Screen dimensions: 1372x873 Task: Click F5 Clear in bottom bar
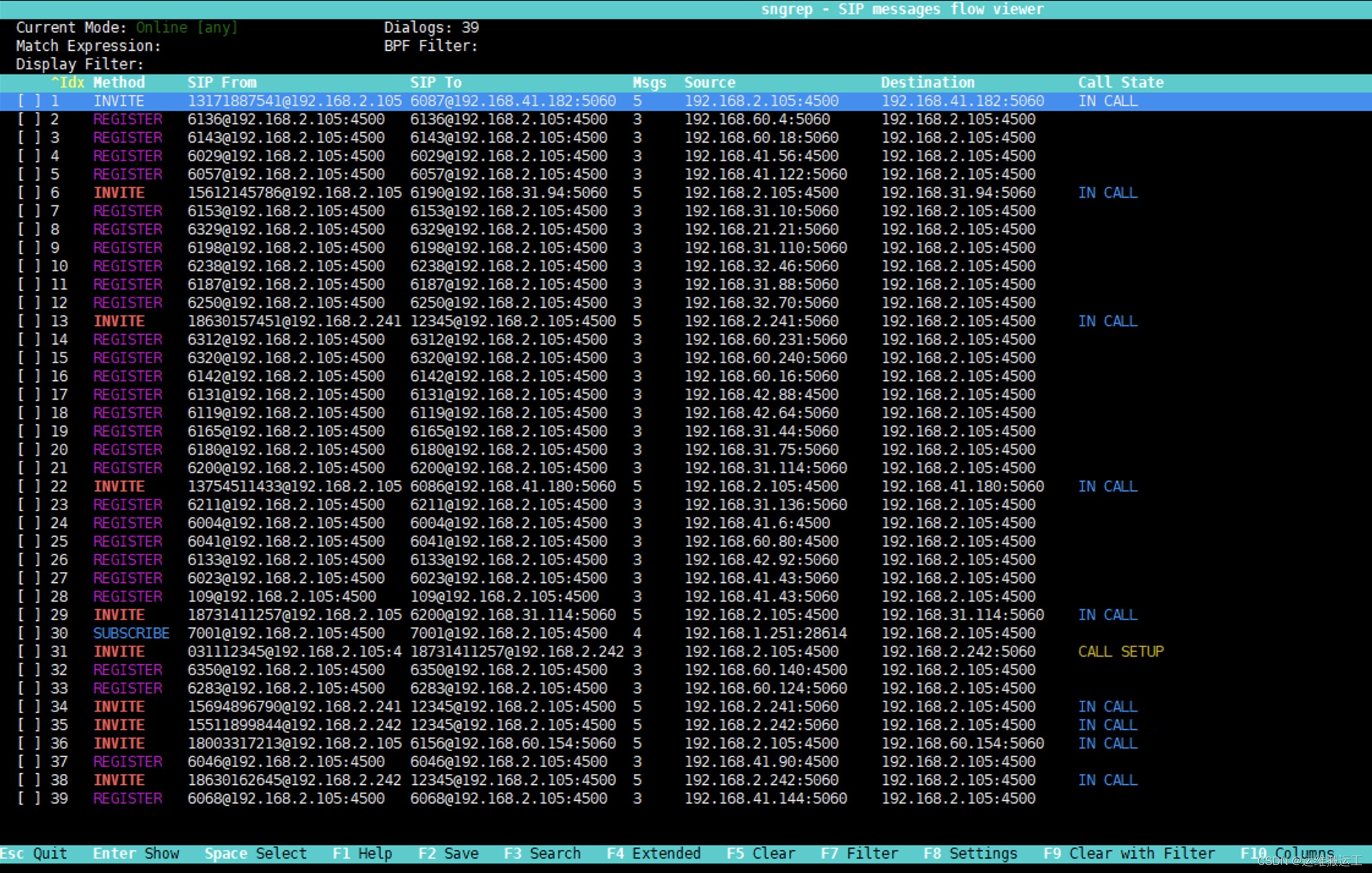click(x=760, y=853)
